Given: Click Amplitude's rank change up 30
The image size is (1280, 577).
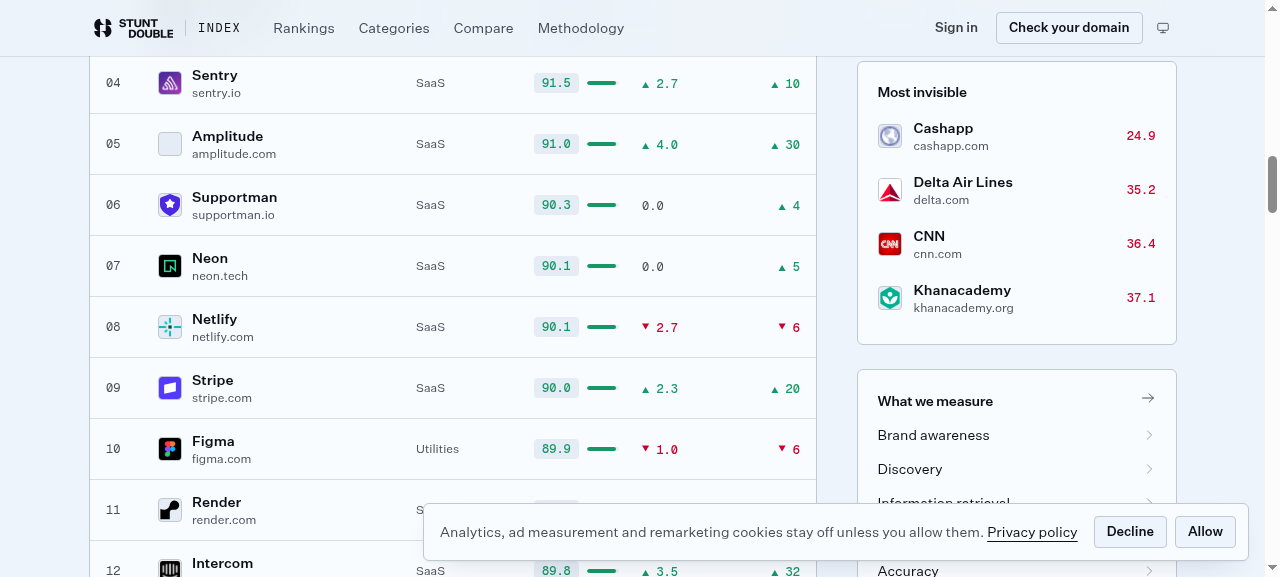Looking at the screenshot, I should 785,145.
